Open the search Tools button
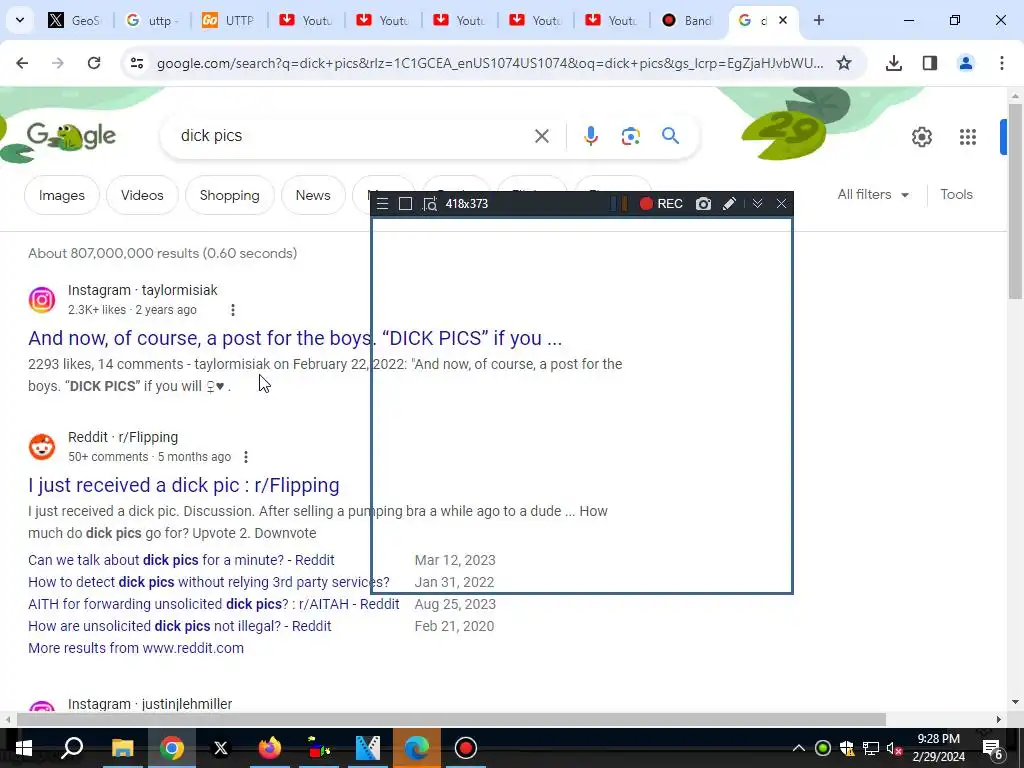The image size is (1024, 768). click(956, 195)
